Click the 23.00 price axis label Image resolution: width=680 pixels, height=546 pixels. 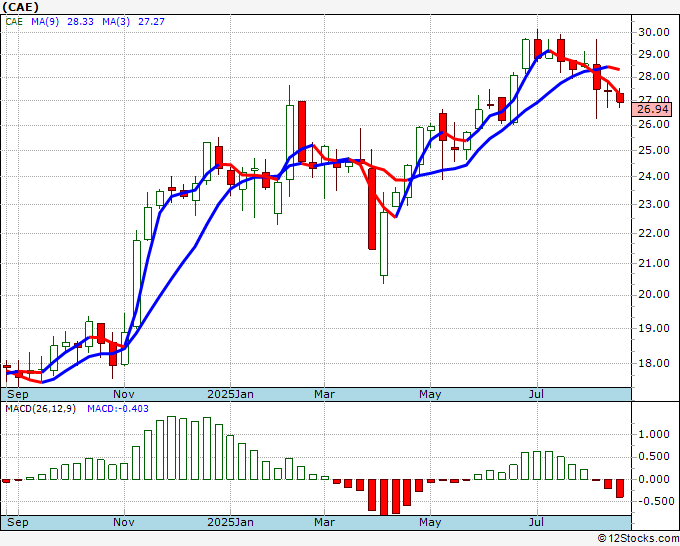654,204
